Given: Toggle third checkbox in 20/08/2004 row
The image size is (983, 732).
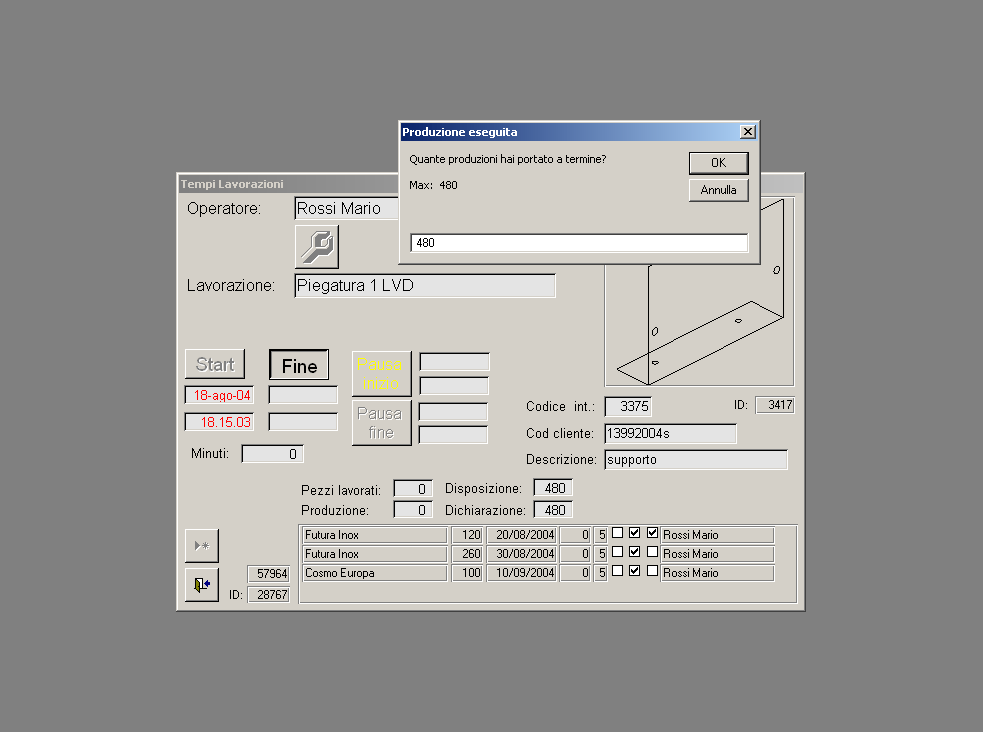Looking at the screenshot, I should [652, 533].
